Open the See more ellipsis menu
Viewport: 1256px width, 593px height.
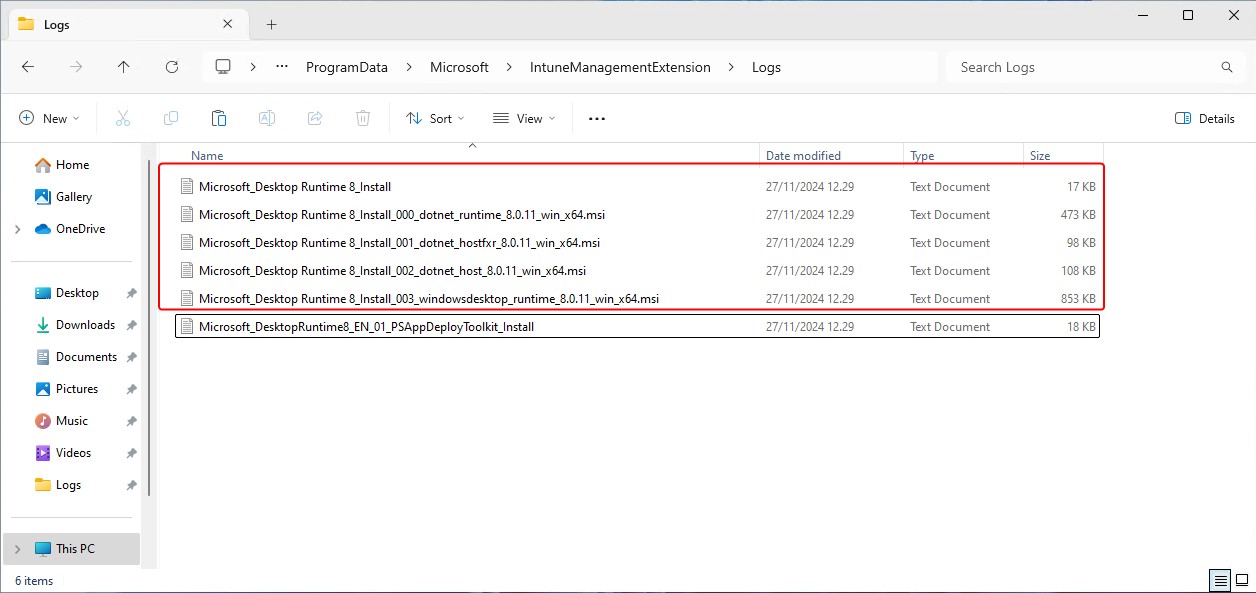(597, 118)
